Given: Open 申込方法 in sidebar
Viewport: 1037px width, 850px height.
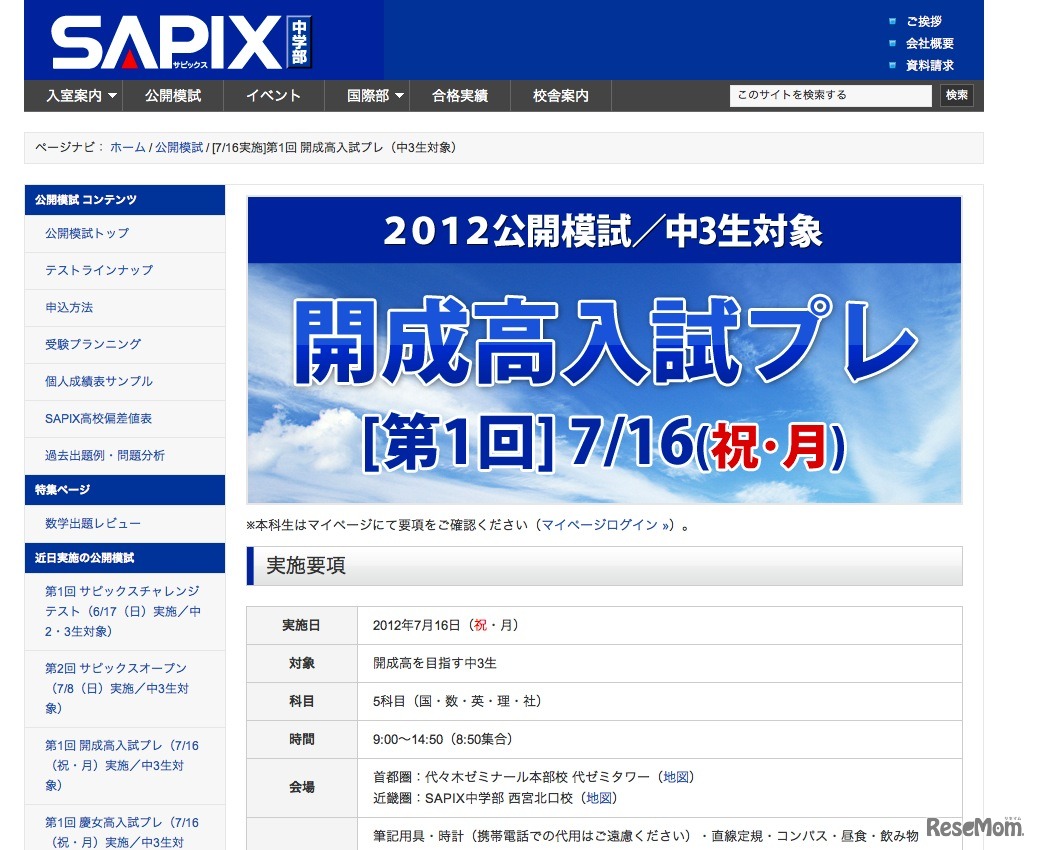Looking at the screenshot, I should click(69, 308).
